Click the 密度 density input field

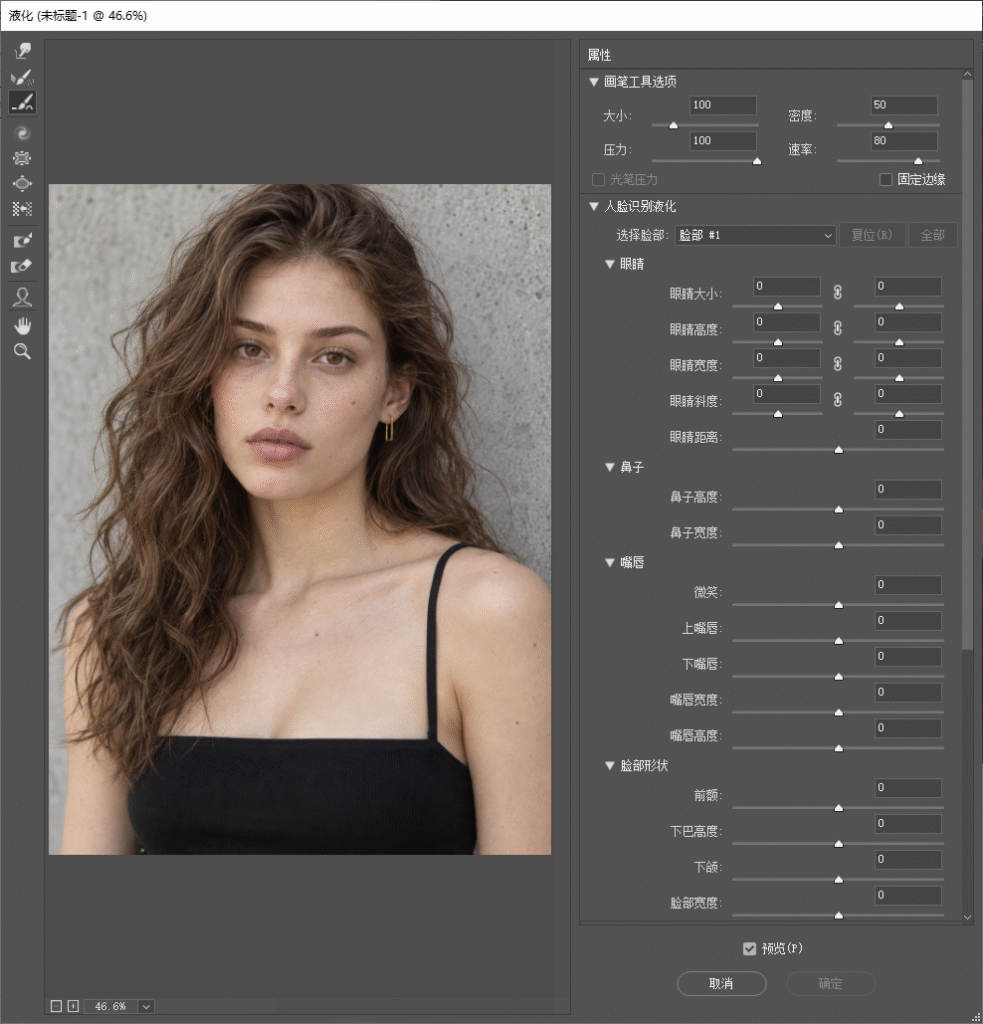point(904,105)
